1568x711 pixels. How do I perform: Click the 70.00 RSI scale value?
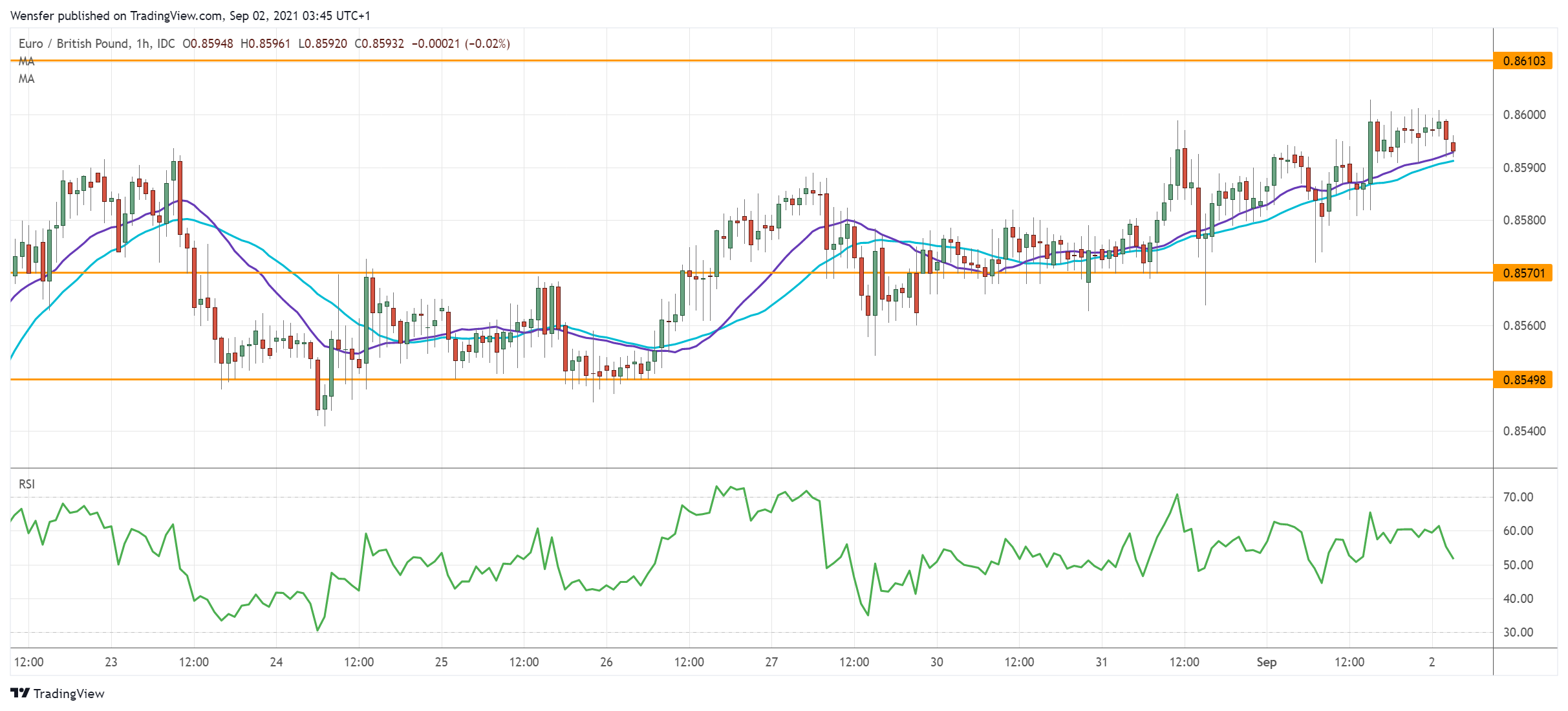click(1518, 497)
